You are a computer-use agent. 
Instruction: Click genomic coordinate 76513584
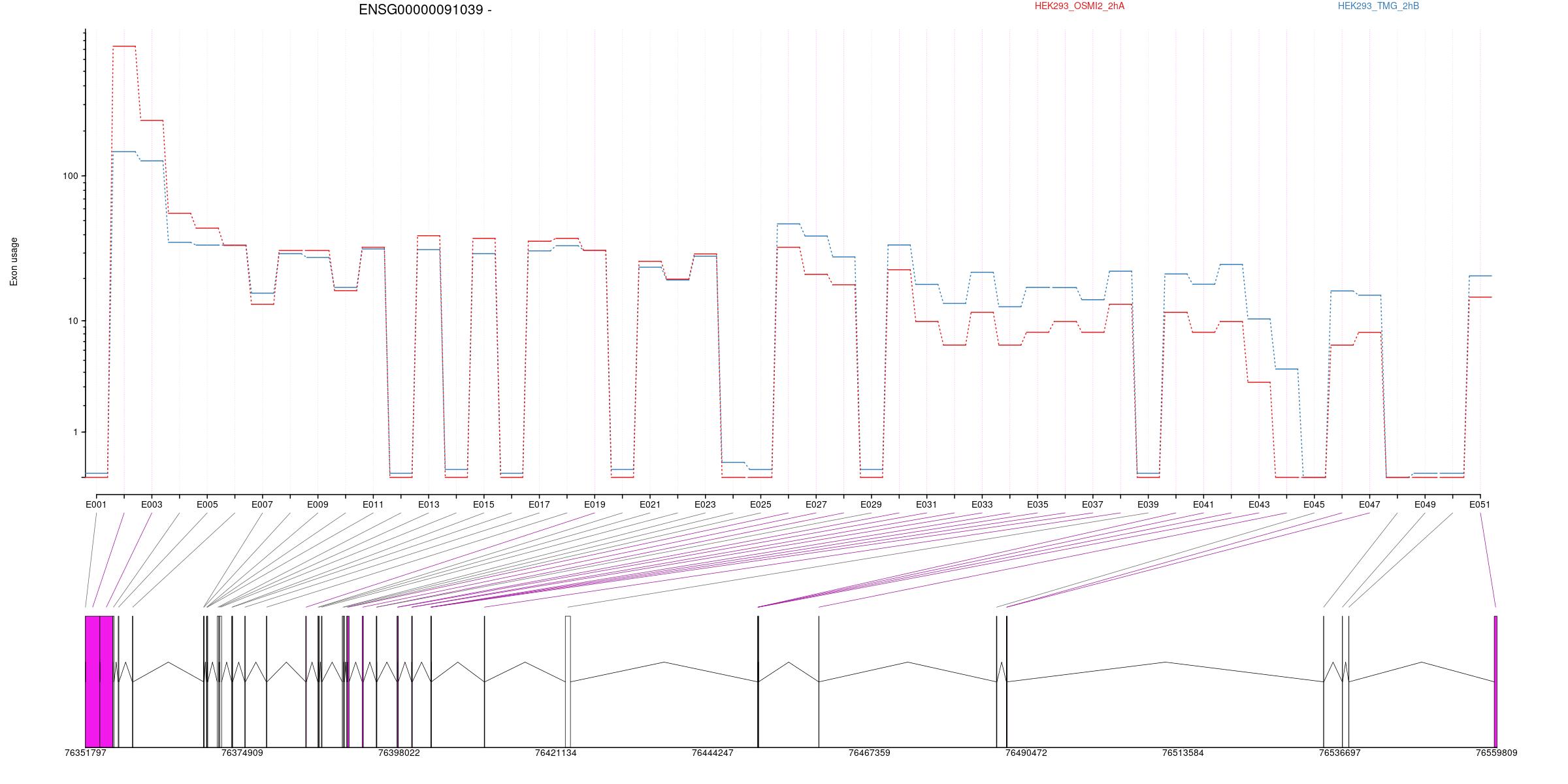pos(1183,753)
